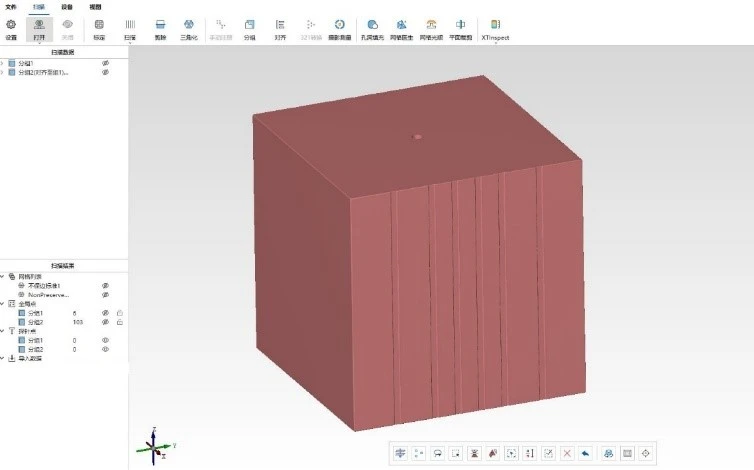Launch the XTInspect tool
754x470 pixels.
pyautogui.click(x=495, y=29)
